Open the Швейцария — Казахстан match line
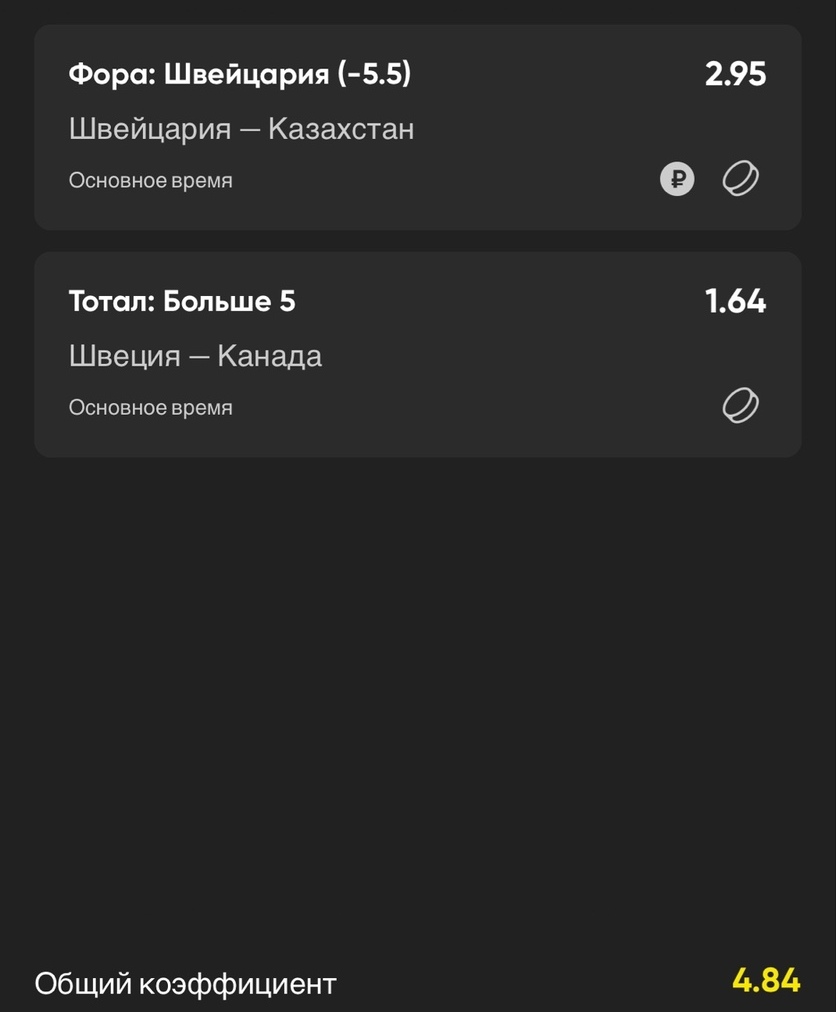Screen dimensions: 836x1012 [x=241, y=129]
